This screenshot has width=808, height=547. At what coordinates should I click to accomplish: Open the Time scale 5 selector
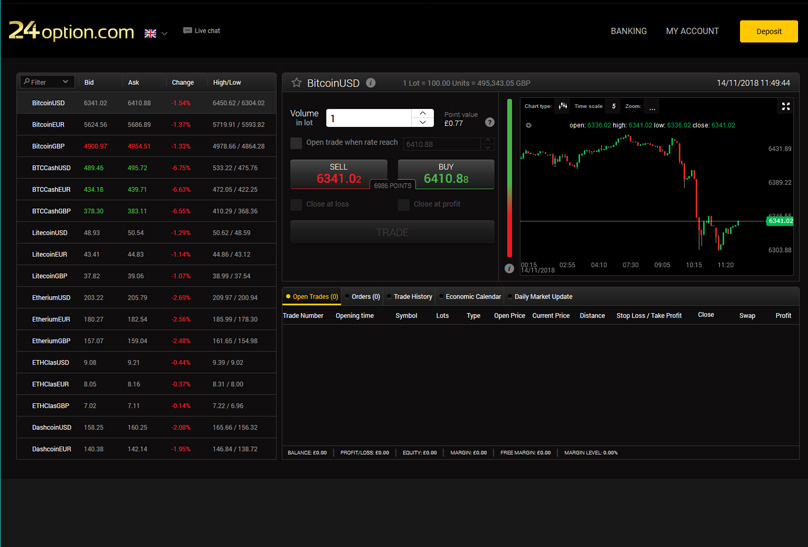pos(613,106)
